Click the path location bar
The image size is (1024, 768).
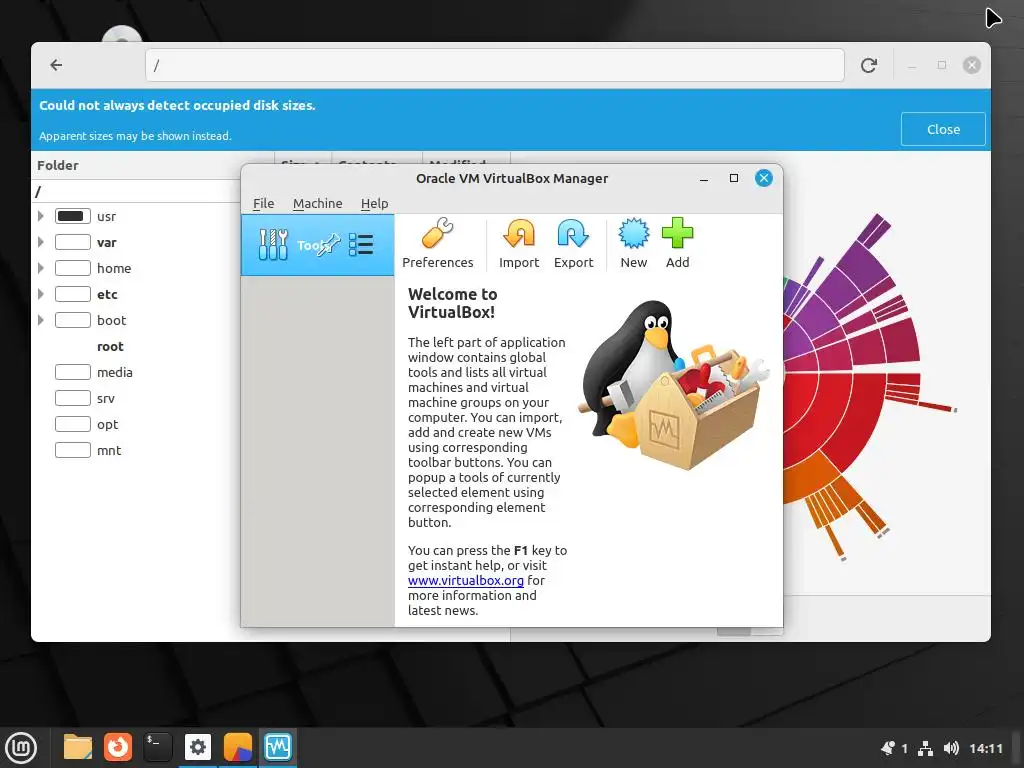tap(494, 65)
